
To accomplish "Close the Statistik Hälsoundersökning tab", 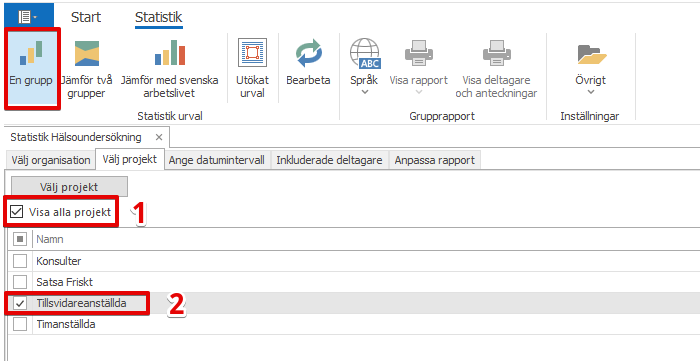I will pos(158,137).
